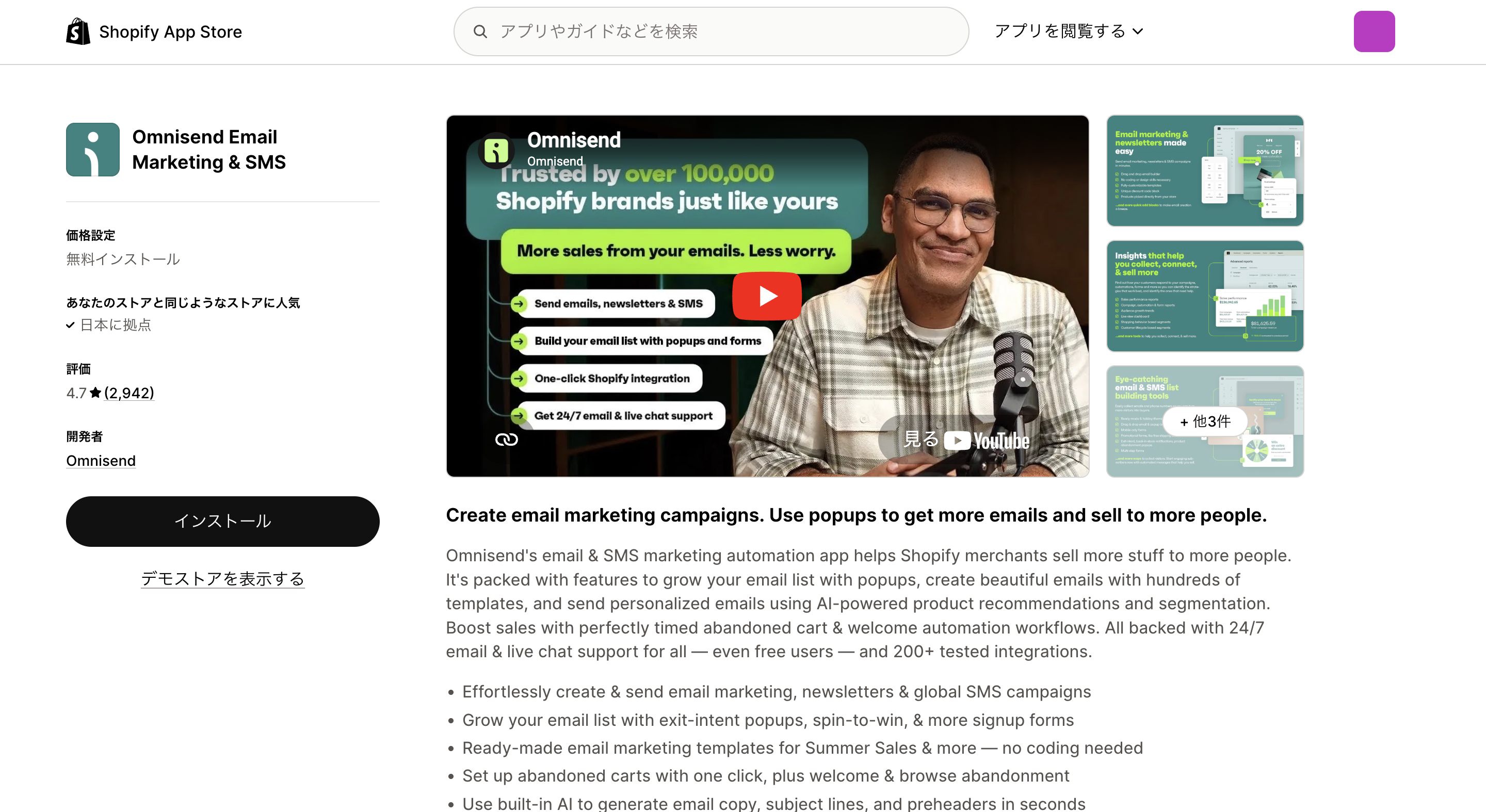Open the purple account avatar
Image resolution: width=1486 pixels, height=812 pixels.
tap(1374, 31)
